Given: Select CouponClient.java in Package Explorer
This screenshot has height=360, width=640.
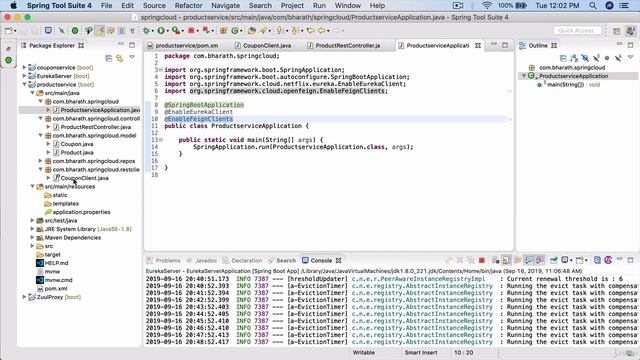Looking at the screenshot, I should click(x=84, y=178).
